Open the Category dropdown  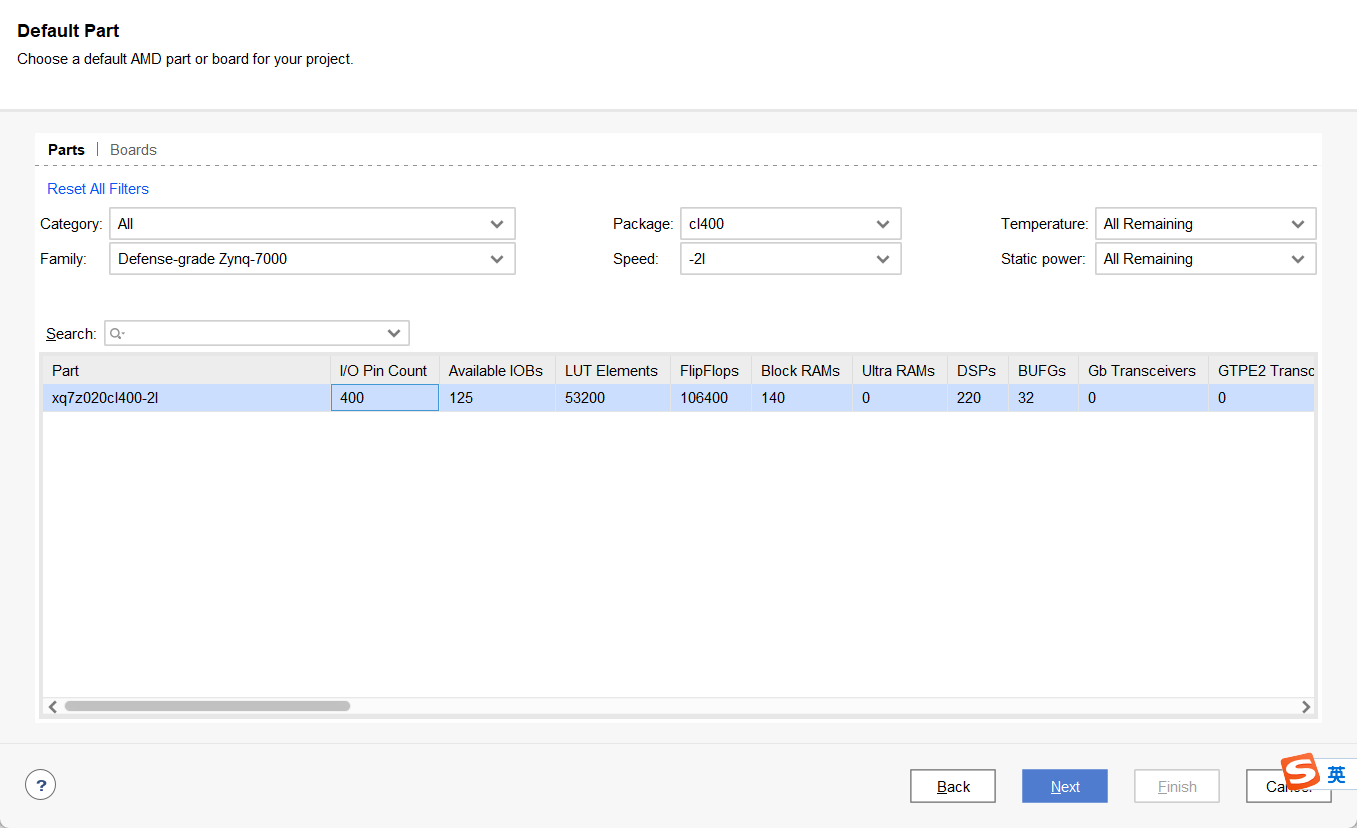click(x=312, y=224)
